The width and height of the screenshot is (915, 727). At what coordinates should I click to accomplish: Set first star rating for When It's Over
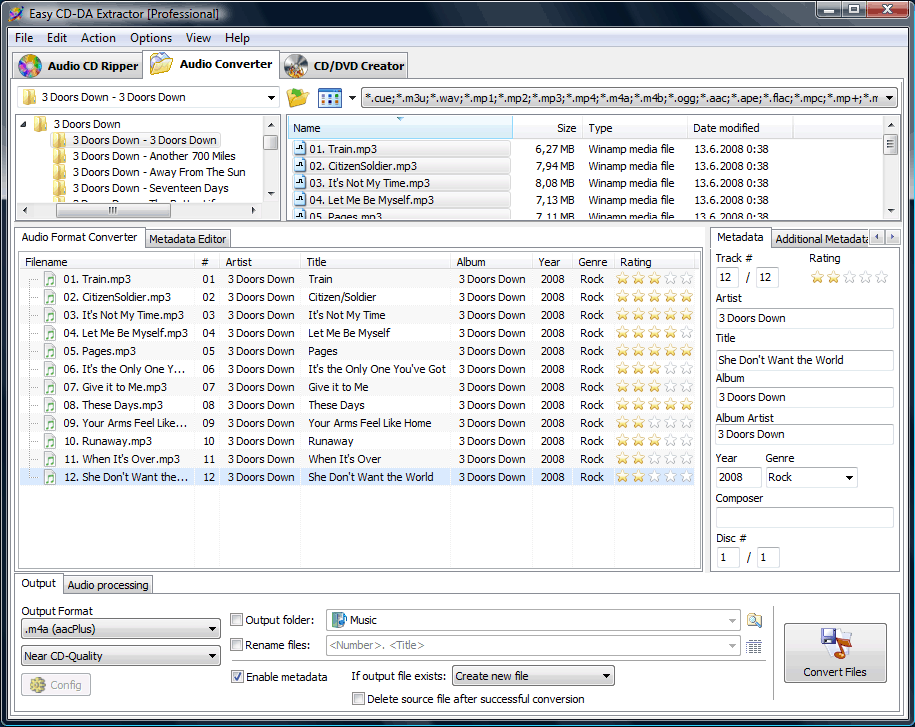(623, 459)
